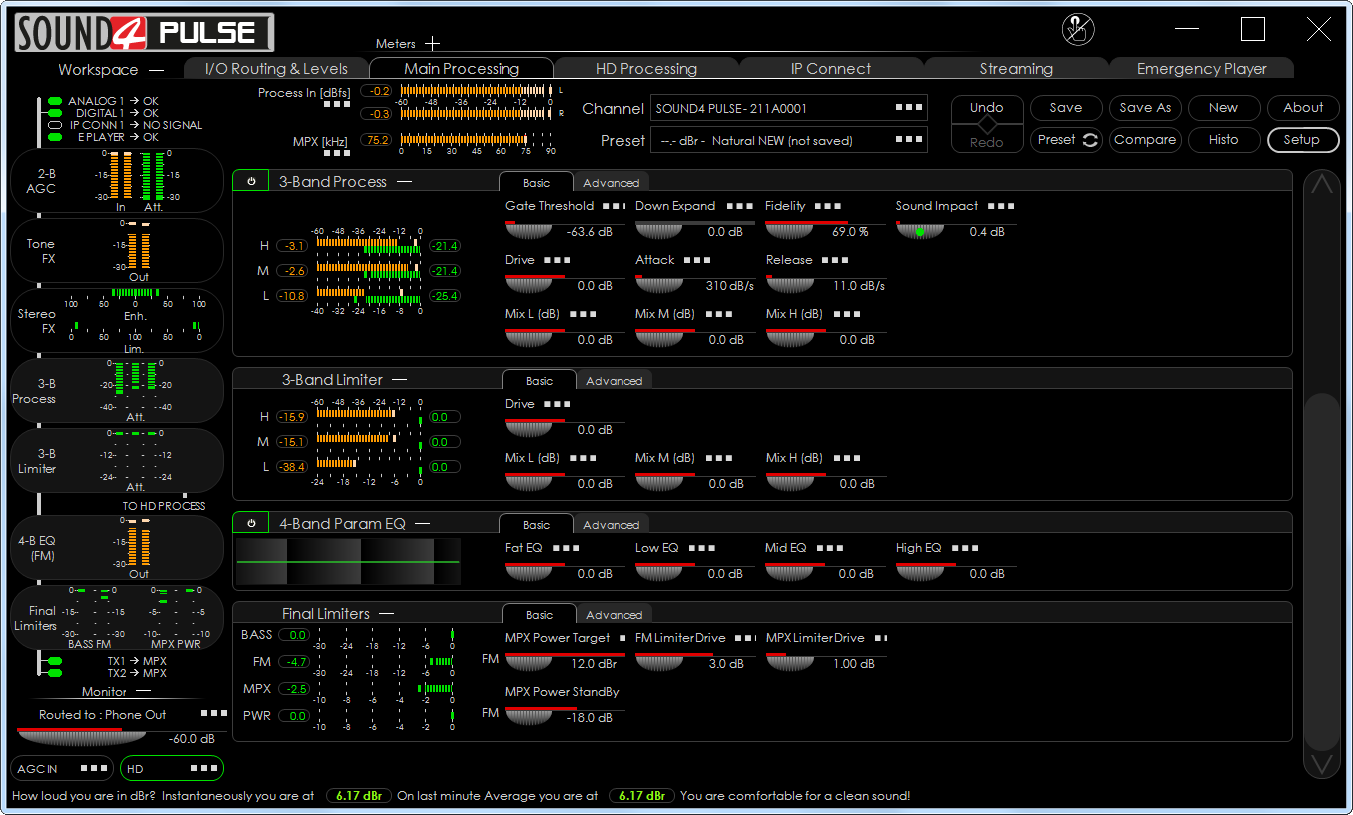Open the Advanced tab of 3-Band Process
The height and width of the screenshot is (815, 1353).
[x=611, y=182]
